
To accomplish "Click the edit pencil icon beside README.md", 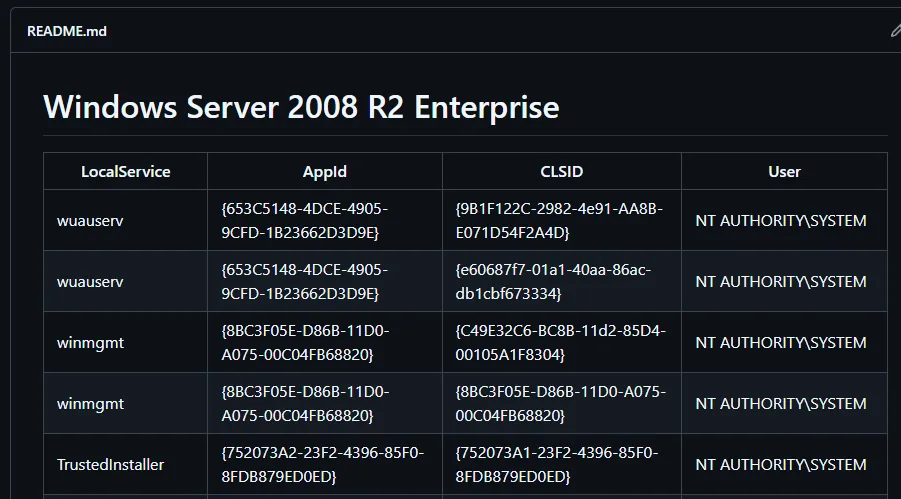I will (x=895, y=31).
